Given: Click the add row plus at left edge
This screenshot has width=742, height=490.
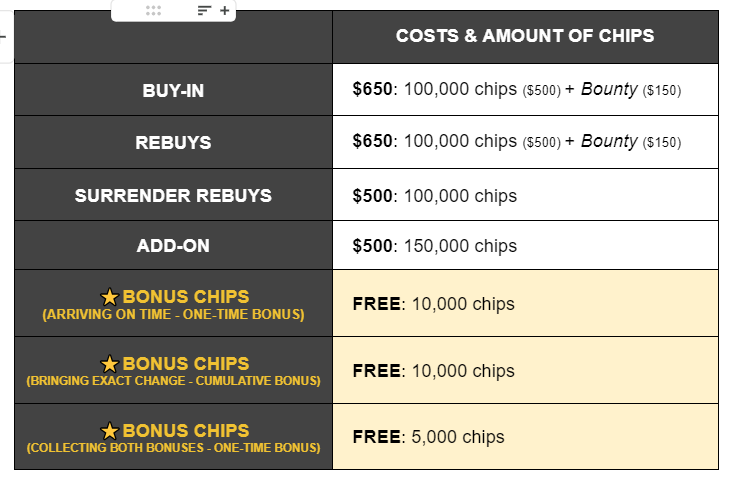Looking at the screenshot, I should 2,36.
